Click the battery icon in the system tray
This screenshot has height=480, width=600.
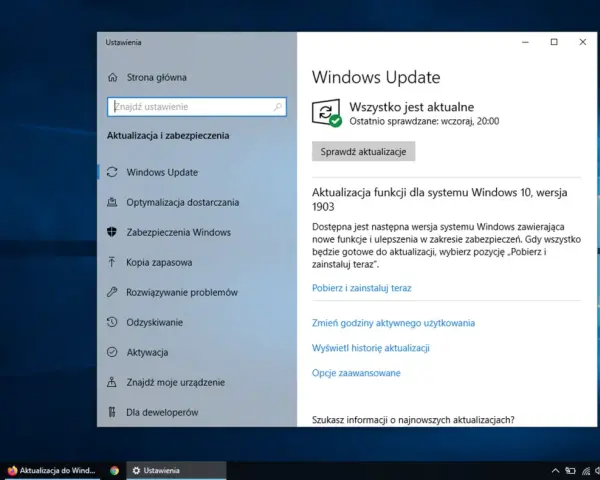tap(571, 471)
